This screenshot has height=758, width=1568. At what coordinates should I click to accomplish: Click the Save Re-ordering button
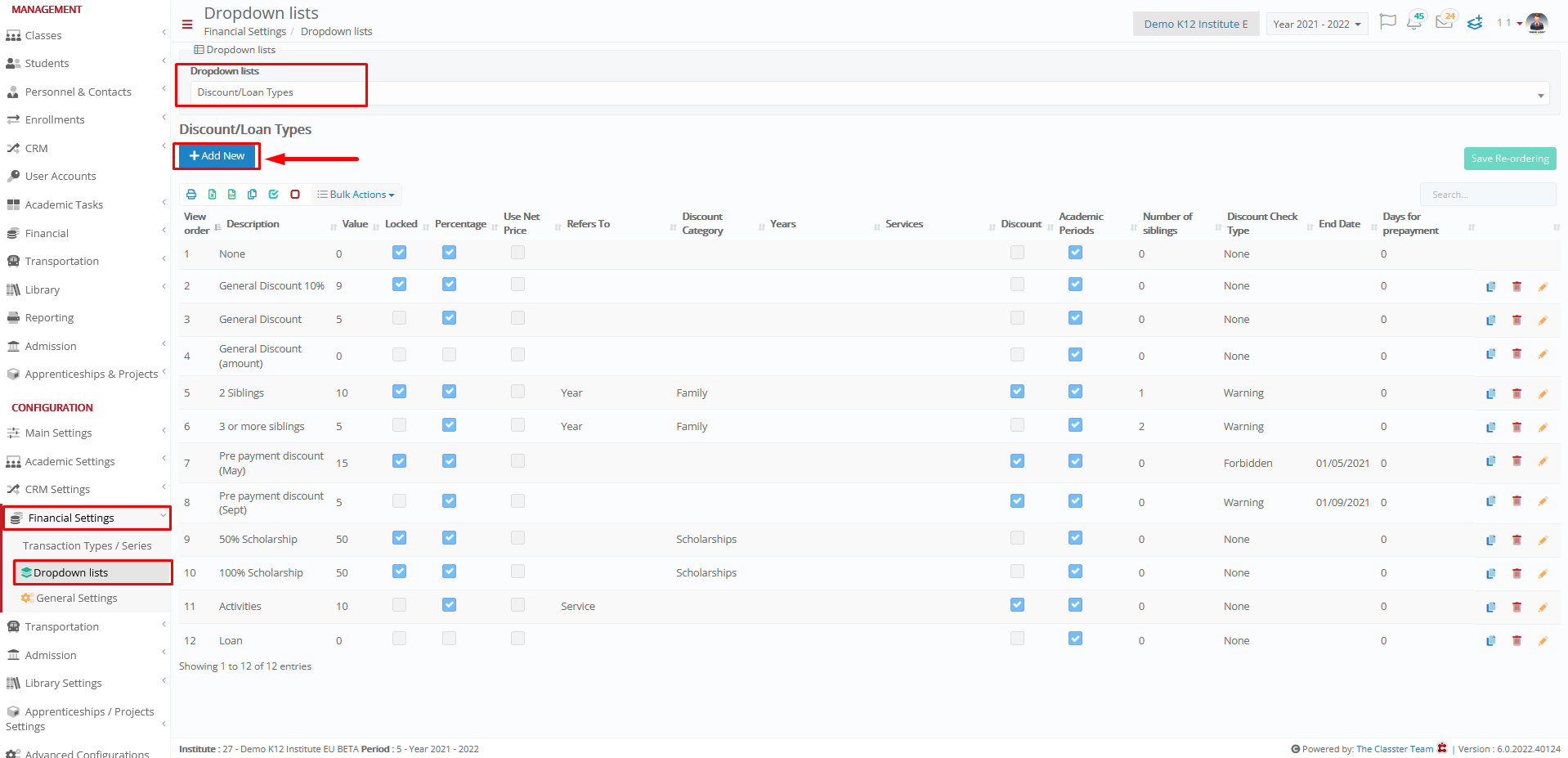tap(1510, 159)
